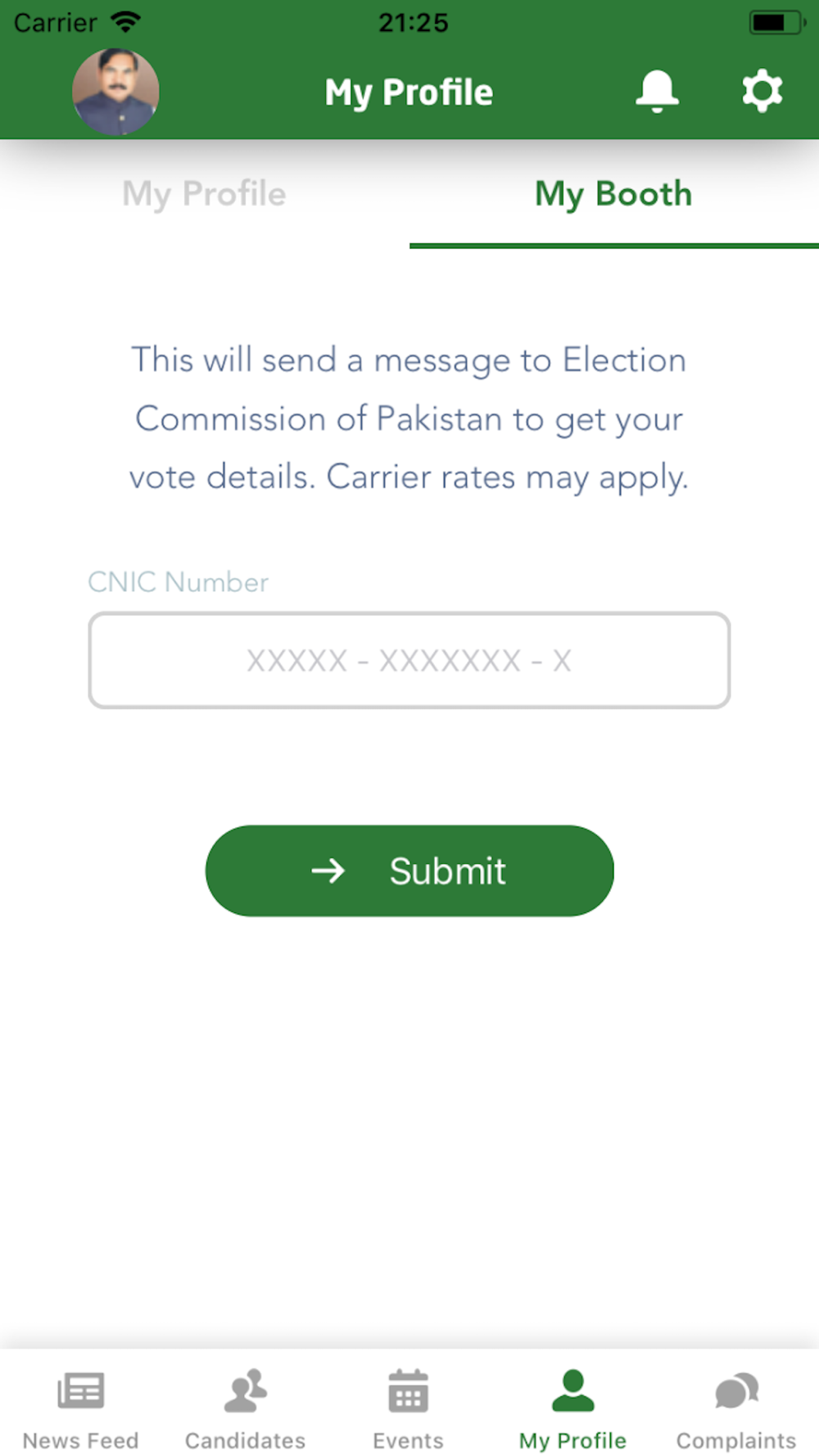
Task: Click the Wi-Fi icon in status bar
Action: point(125,22)
